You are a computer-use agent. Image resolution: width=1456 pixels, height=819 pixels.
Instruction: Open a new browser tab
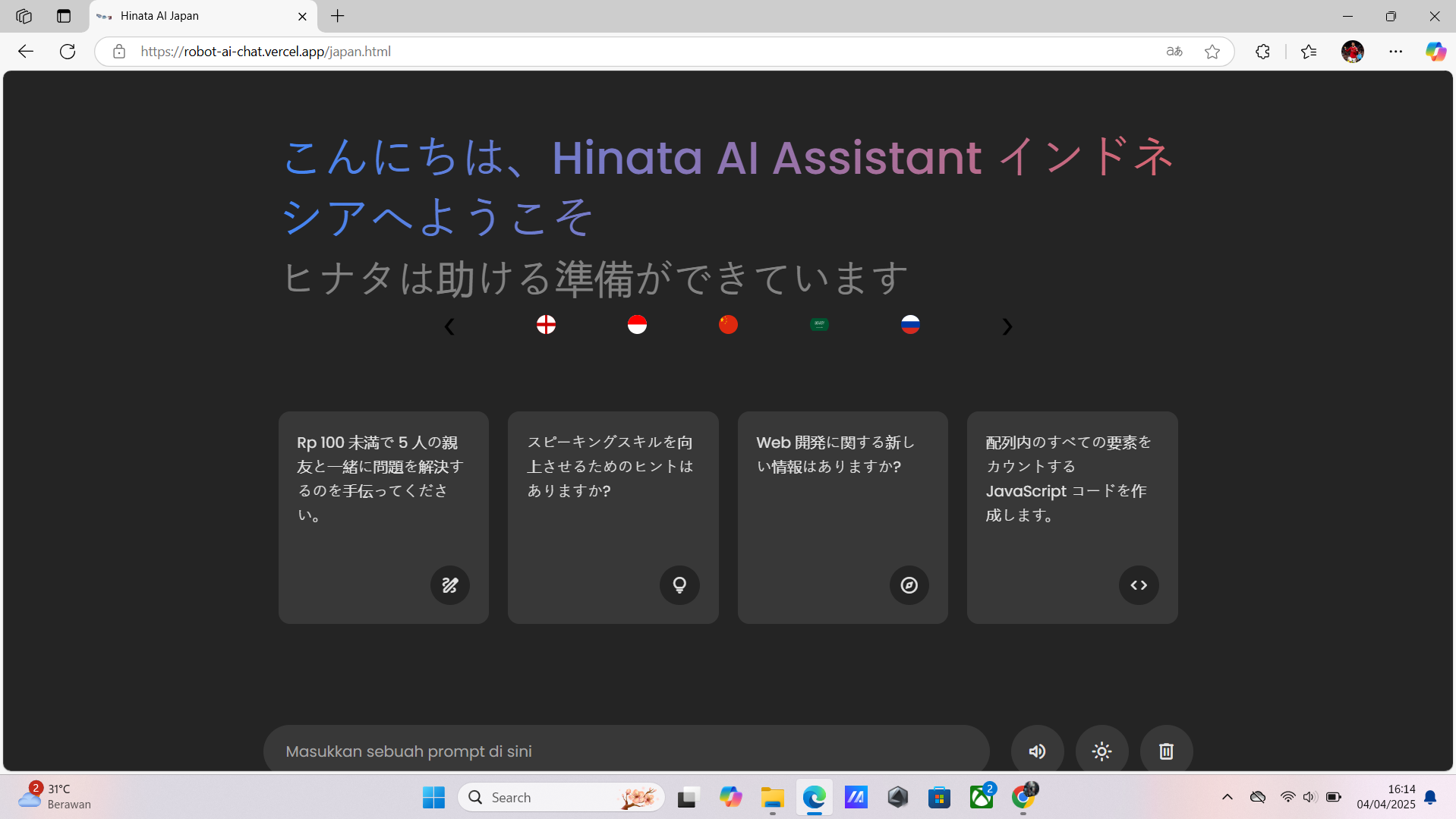338,16
